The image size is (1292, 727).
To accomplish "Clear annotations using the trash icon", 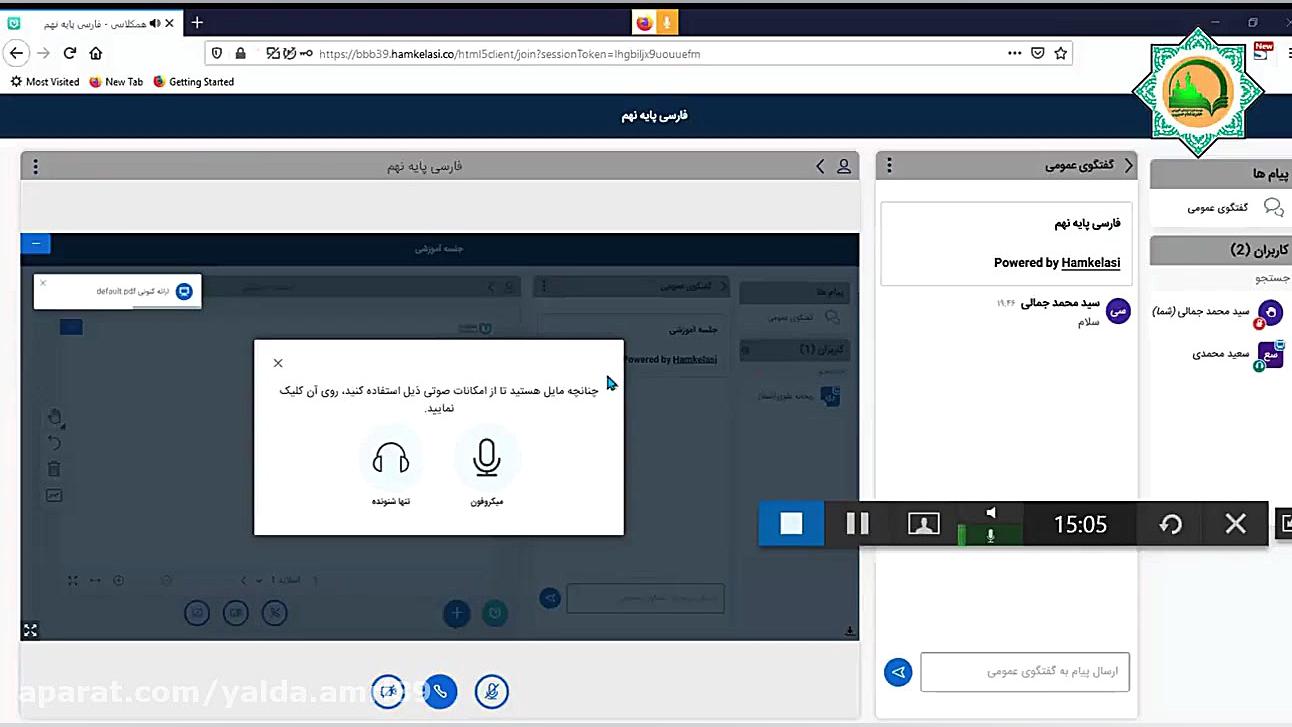I will (x=55, y=468).
